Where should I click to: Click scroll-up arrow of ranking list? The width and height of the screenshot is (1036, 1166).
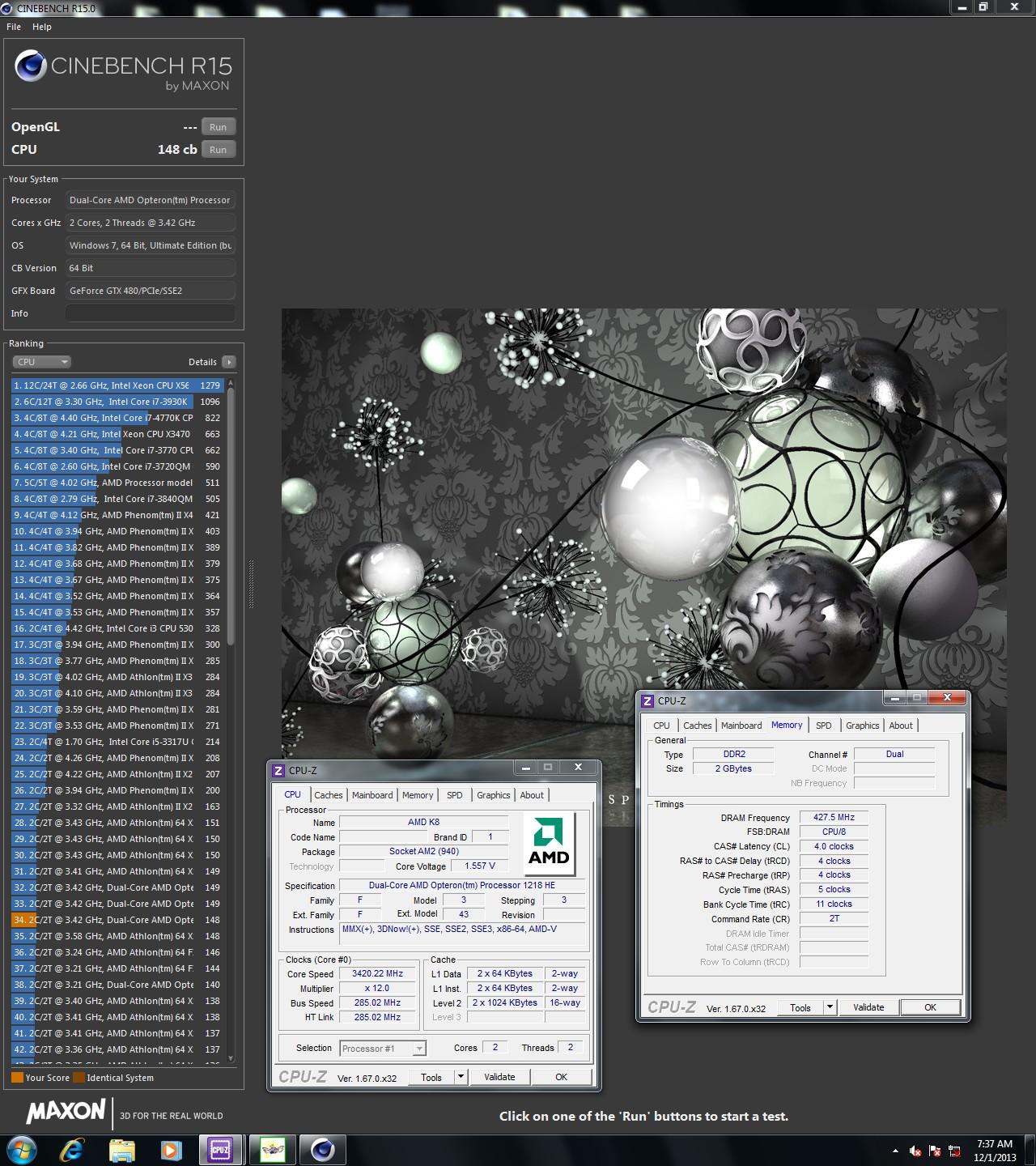(x=231, y=383)
